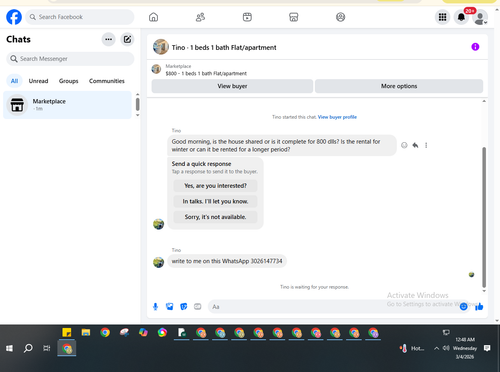
Task: Send quick response "Sorry, it's not available."
Action: [x=215, y=217]
